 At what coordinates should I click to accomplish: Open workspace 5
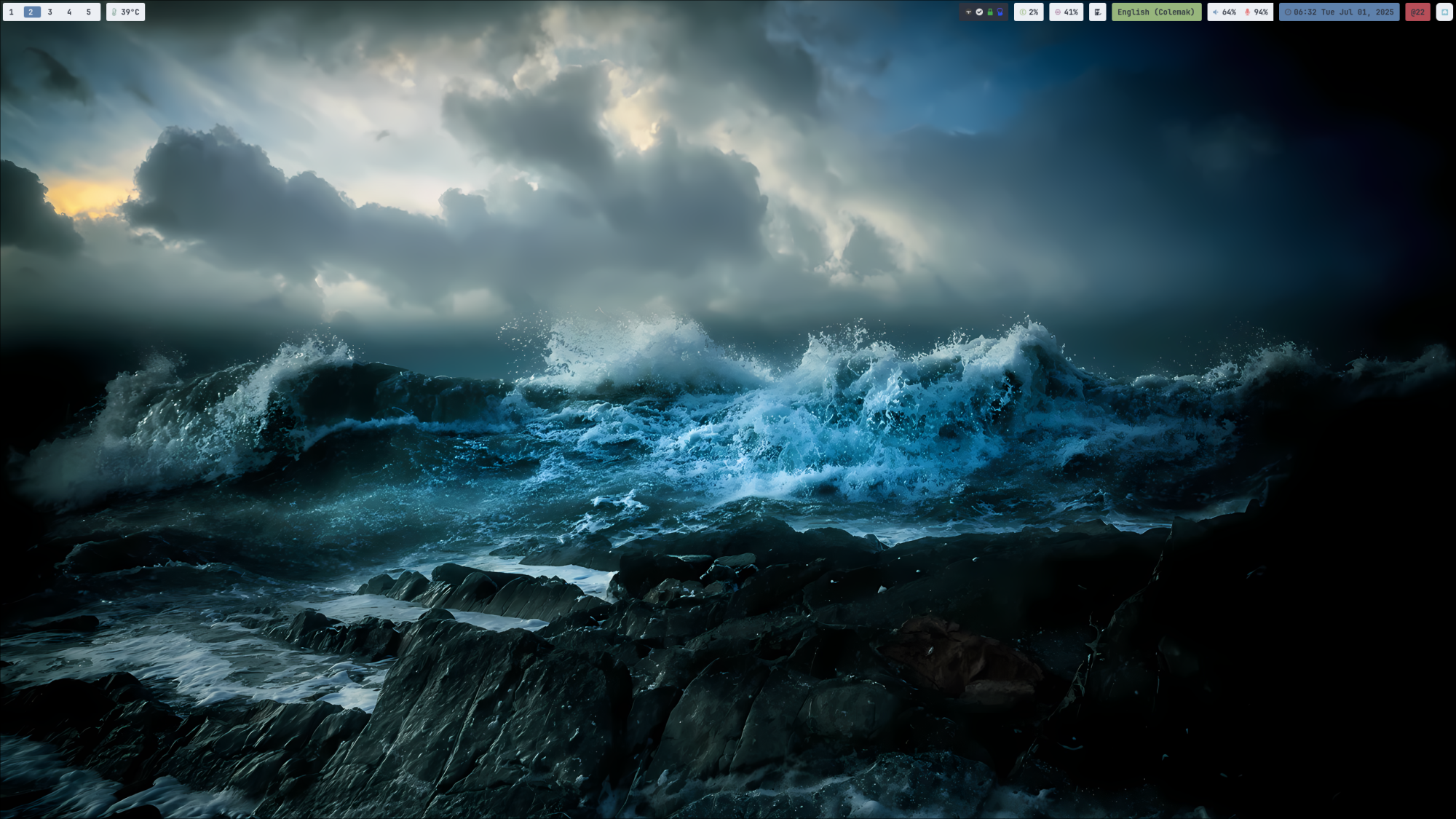89,12
